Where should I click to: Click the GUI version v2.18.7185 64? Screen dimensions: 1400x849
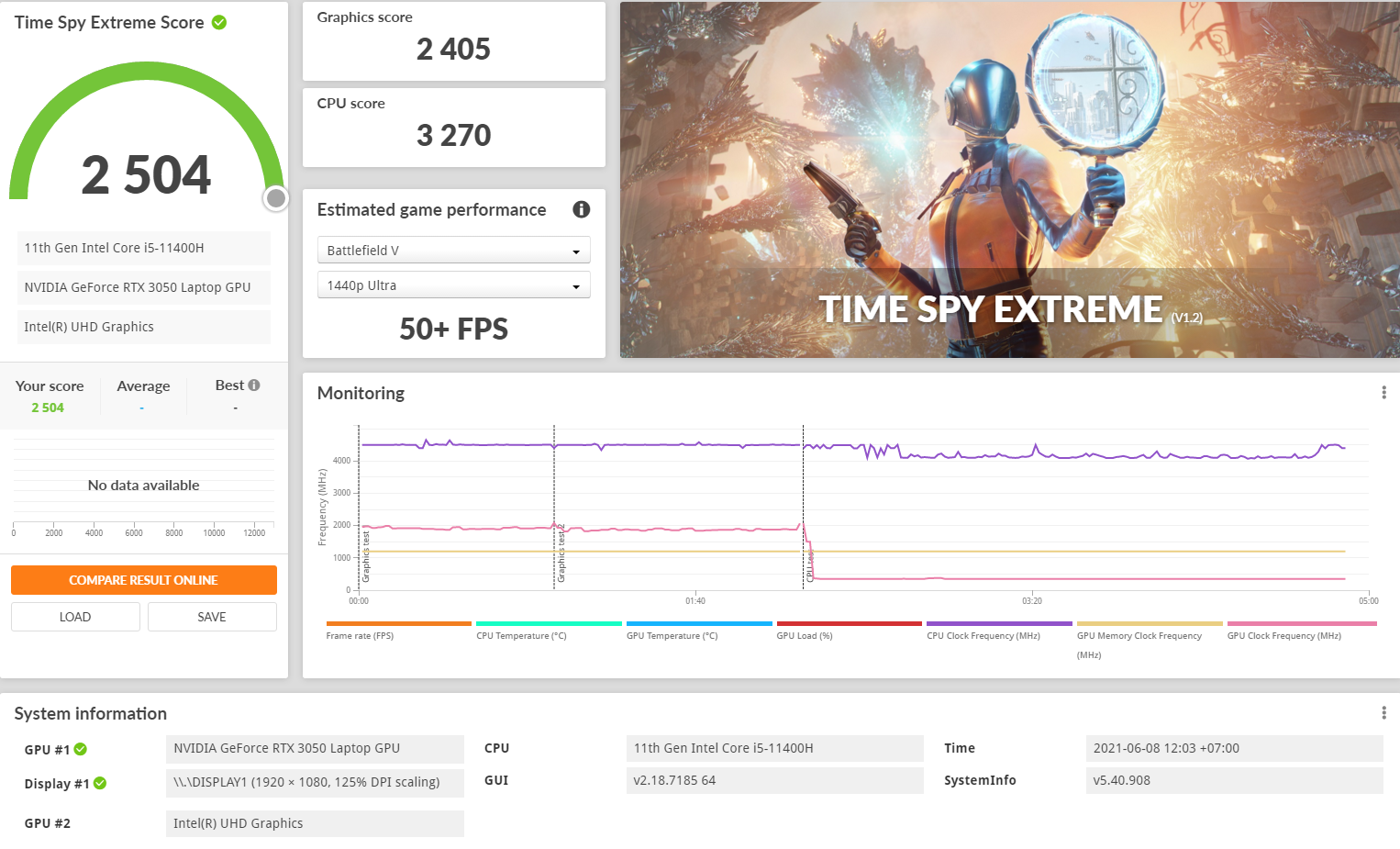(x=774, y=780)
